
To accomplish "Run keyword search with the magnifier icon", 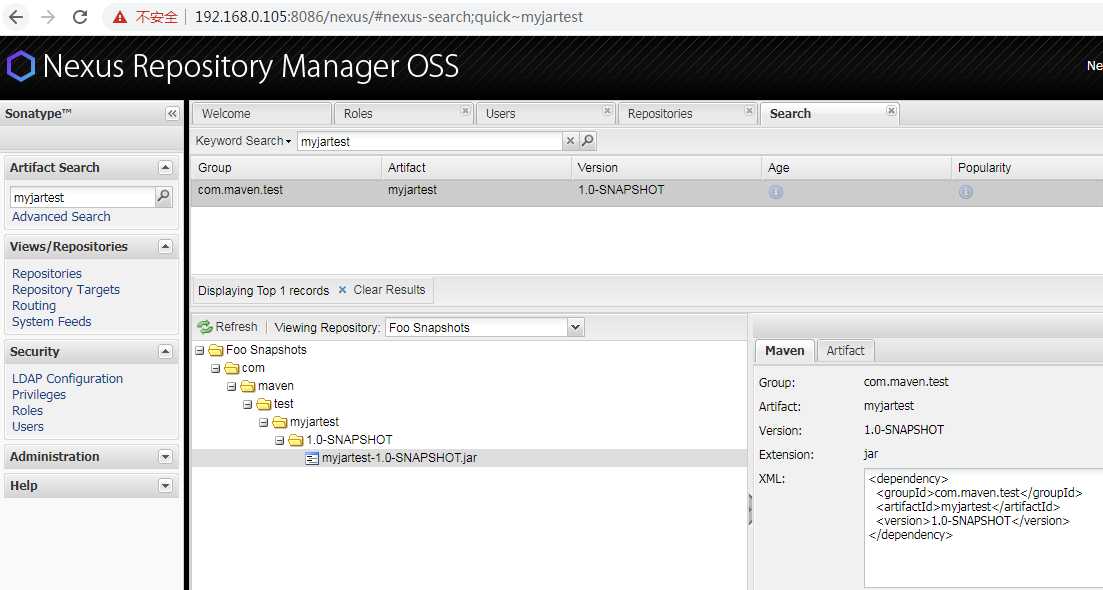I will pyautogui.click(x=588, y=141).
